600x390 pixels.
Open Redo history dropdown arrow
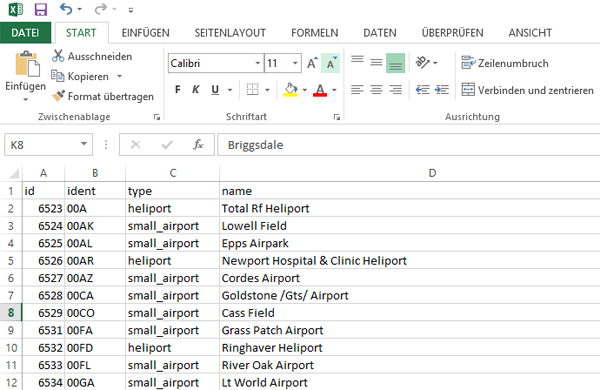click(114, 9)
